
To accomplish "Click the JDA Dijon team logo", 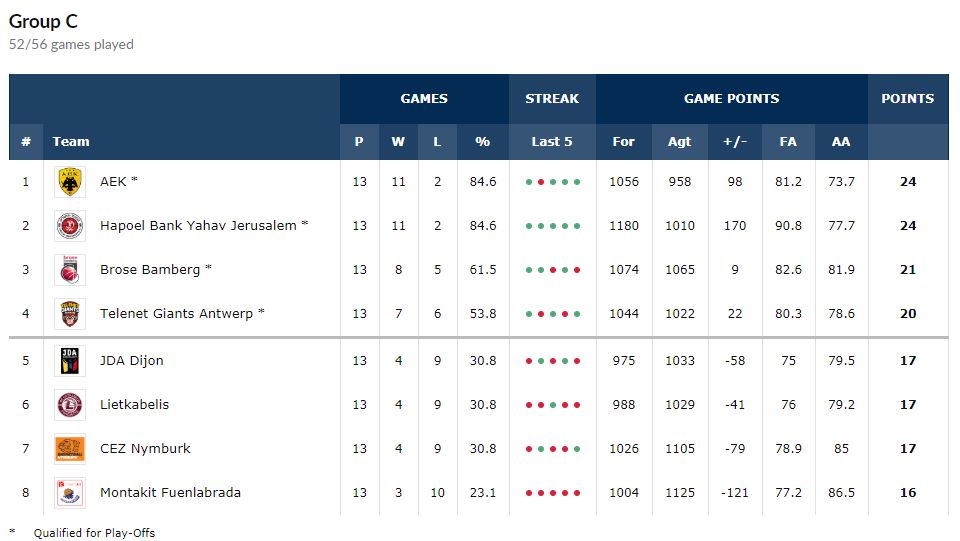I will [x=70, y=361].
